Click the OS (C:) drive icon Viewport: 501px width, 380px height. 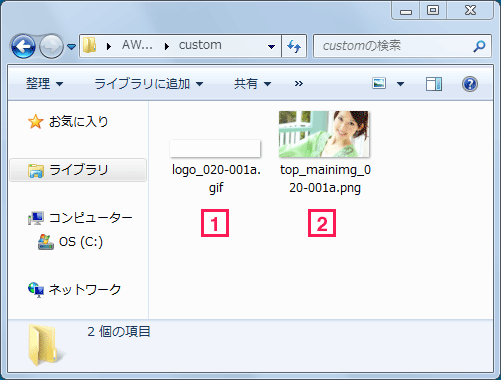pyautogui.click(x=46, y=242)
